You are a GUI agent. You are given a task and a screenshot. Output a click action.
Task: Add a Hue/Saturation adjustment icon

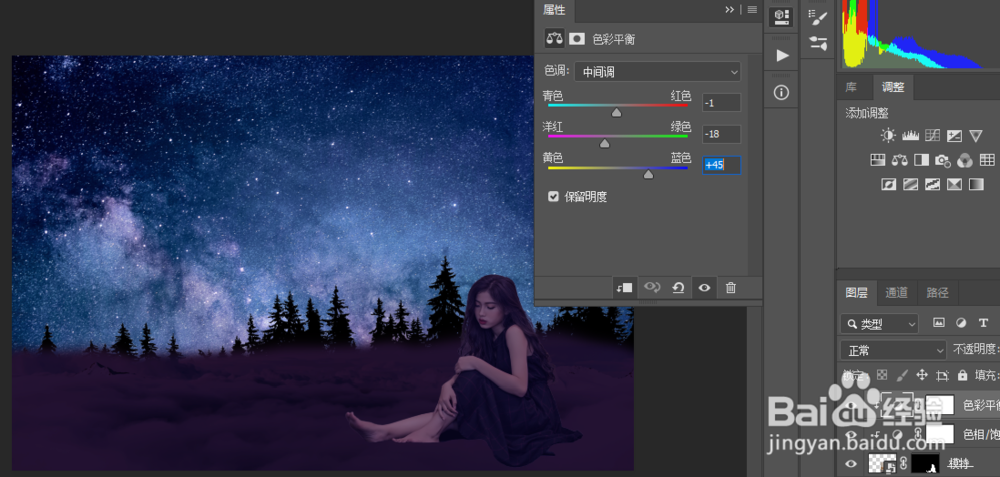pyautogui.click(x=878, y=160)
